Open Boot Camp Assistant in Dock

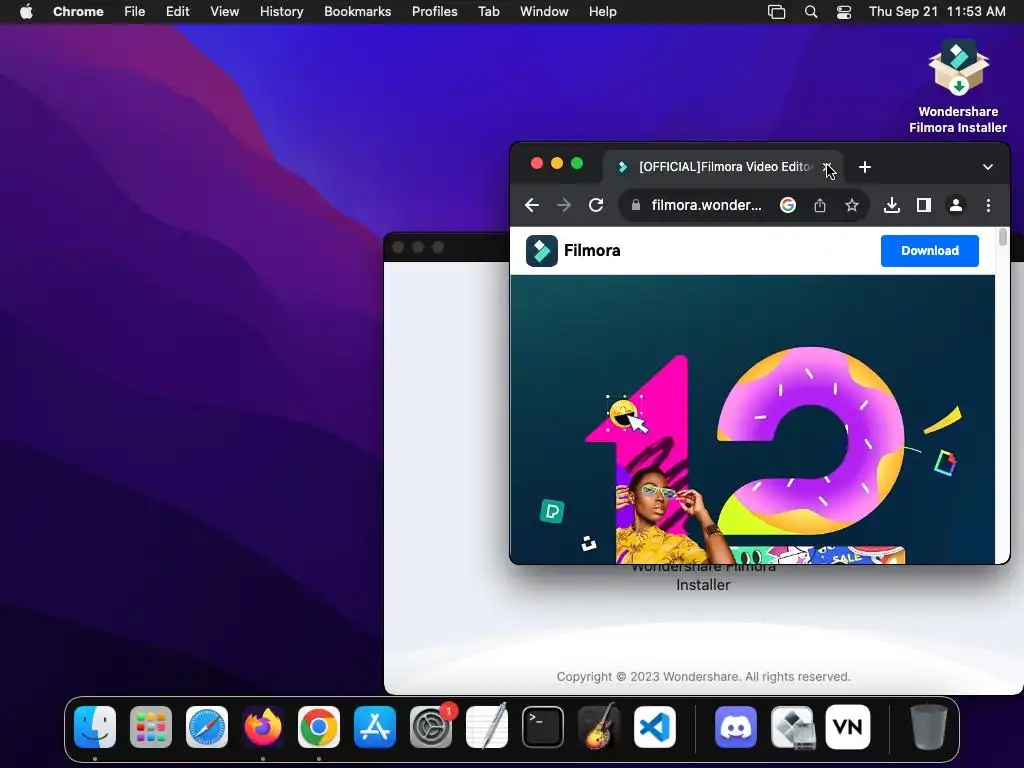click(792, 727)
